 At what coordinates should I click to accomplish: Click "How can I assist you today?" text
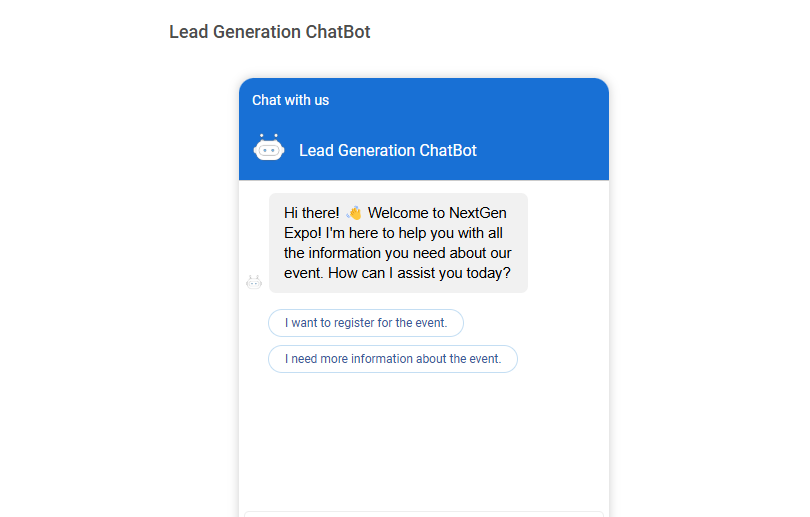pyautogui.click(x=419, y=273)
